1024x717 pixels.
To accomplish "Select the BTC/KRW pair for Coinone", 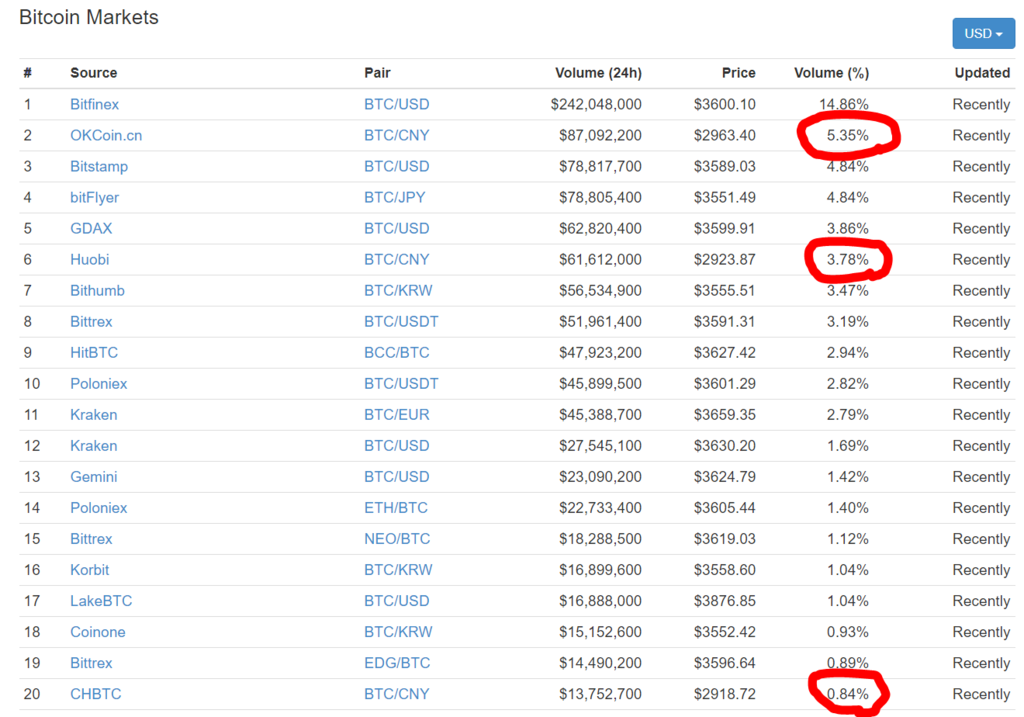I will pyautogui.click(x=398, y=631).
